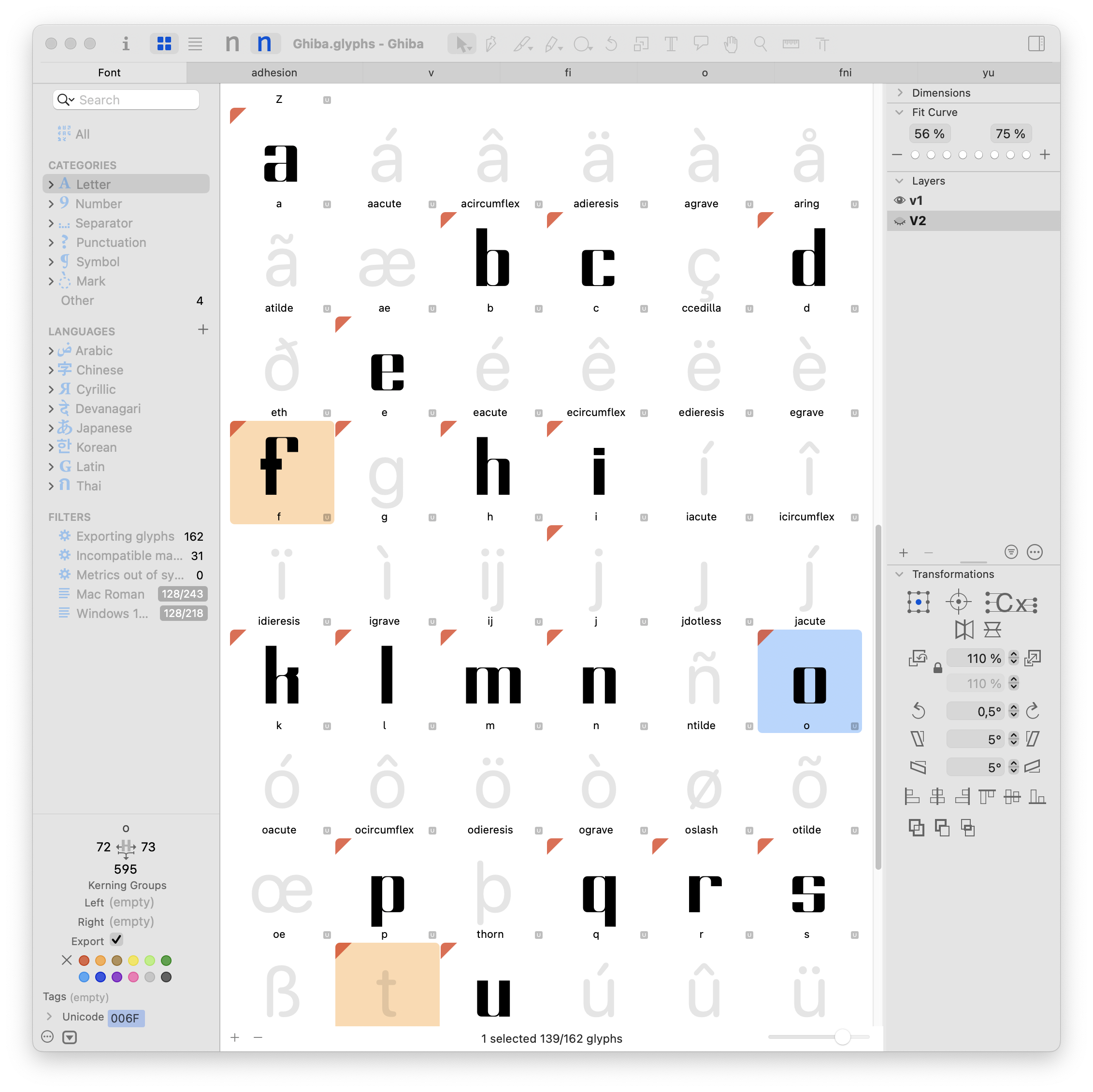Expand the Dimensions section

point(900,93)
